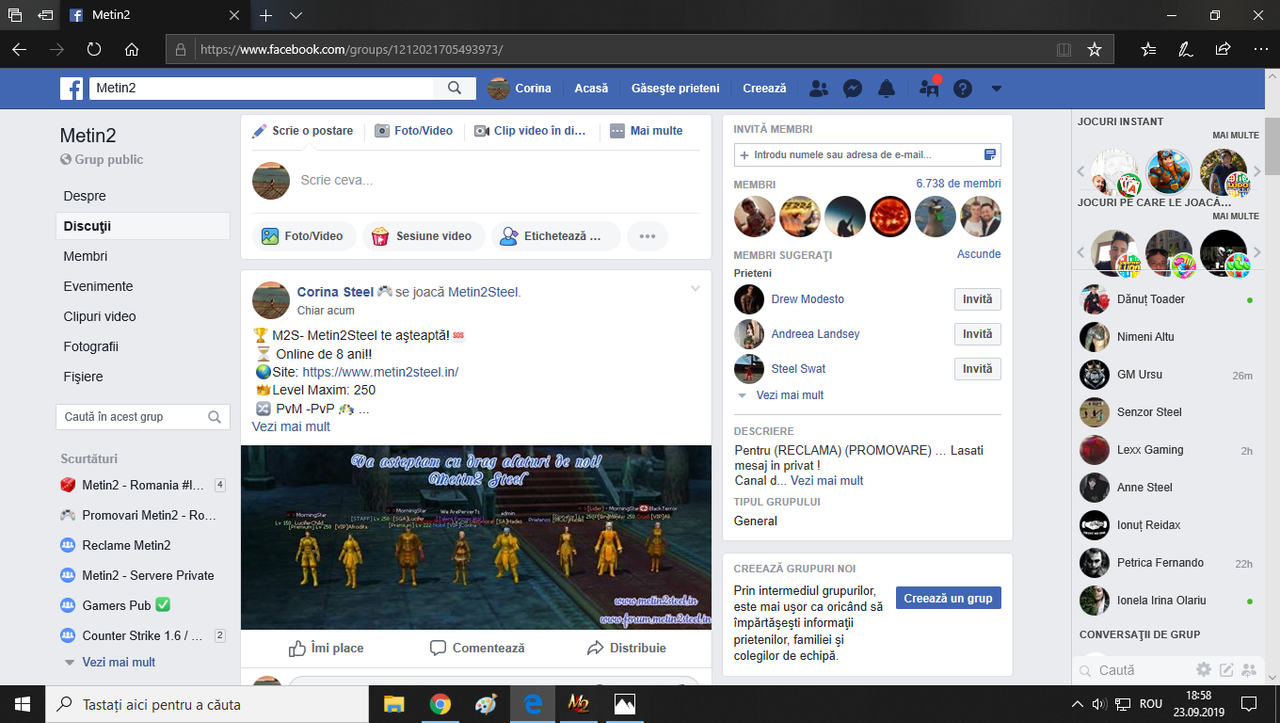The image size is (1280, 723).
Task: Open the groups quick-access icon with red badge
Action: 929,88
